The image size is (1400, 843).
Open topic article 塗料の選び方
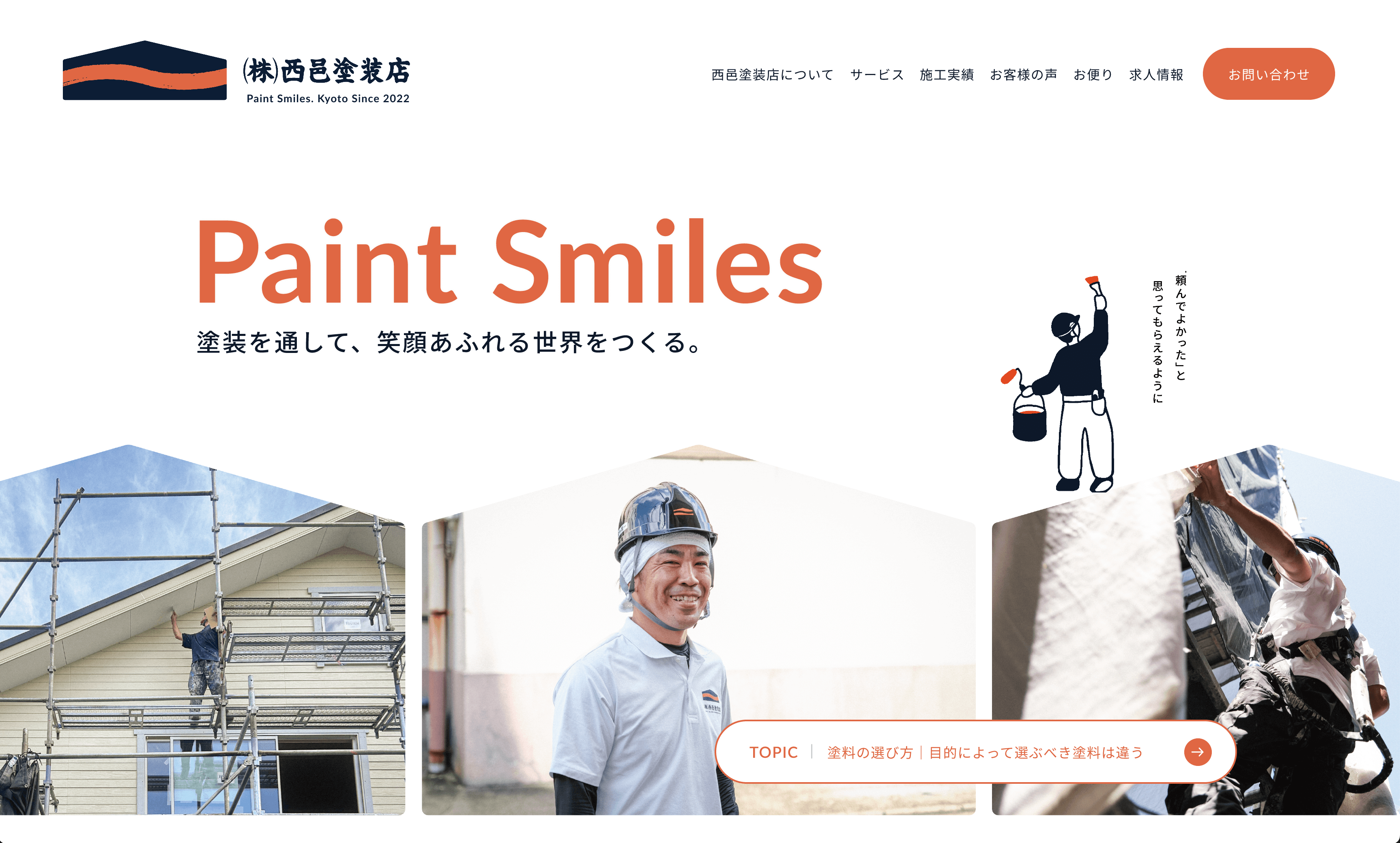(x=985, y=752)
